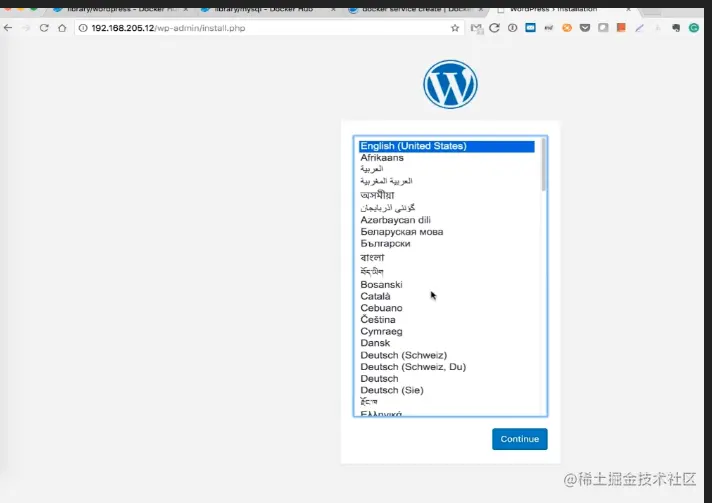
Task: Select Azərbaycan dili language option
Action: pos(396,220)
